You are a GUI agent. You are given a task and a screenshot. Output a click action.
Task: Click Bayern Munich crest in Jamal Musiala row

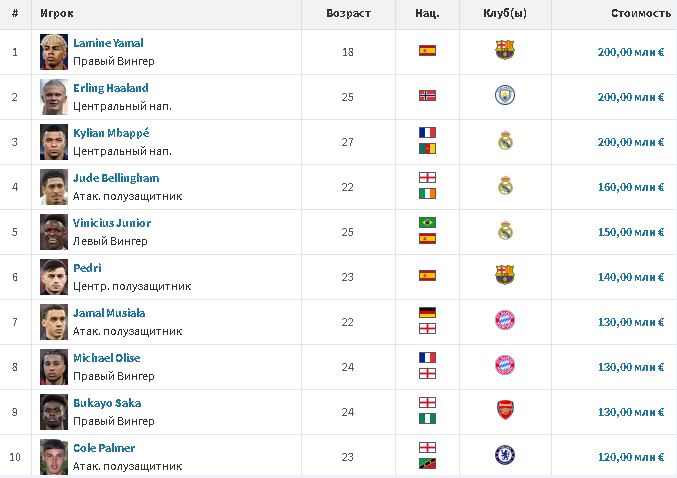tap(504, 321)
